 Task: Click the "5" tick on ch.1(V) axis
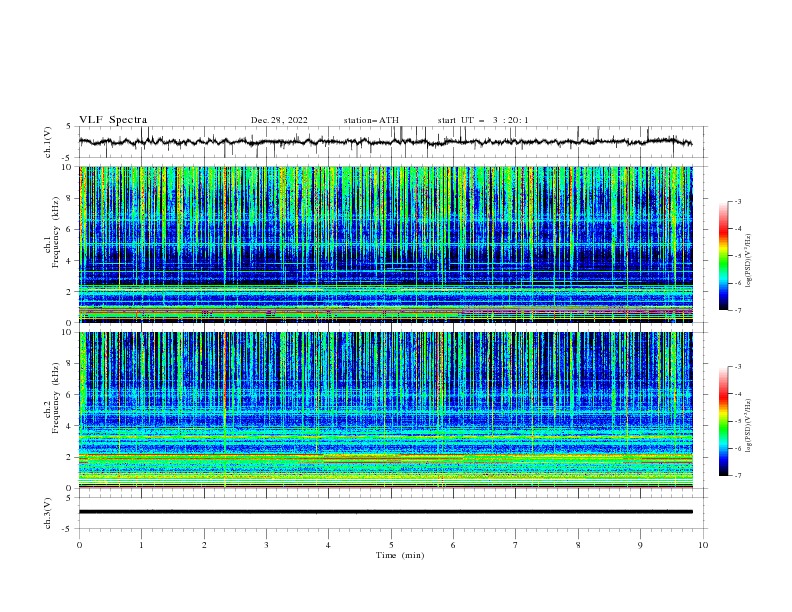[68, 126]
